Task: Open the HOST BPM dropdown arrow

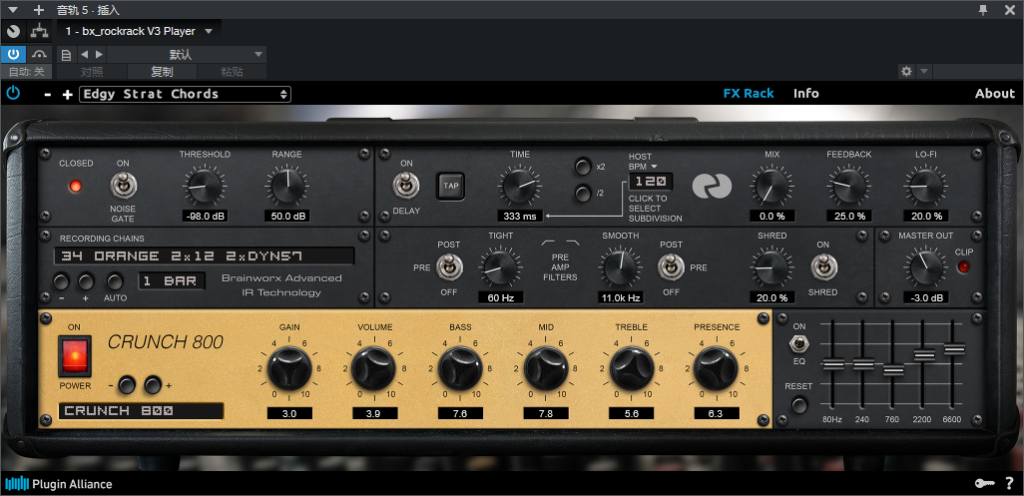Action: (654, 167)
